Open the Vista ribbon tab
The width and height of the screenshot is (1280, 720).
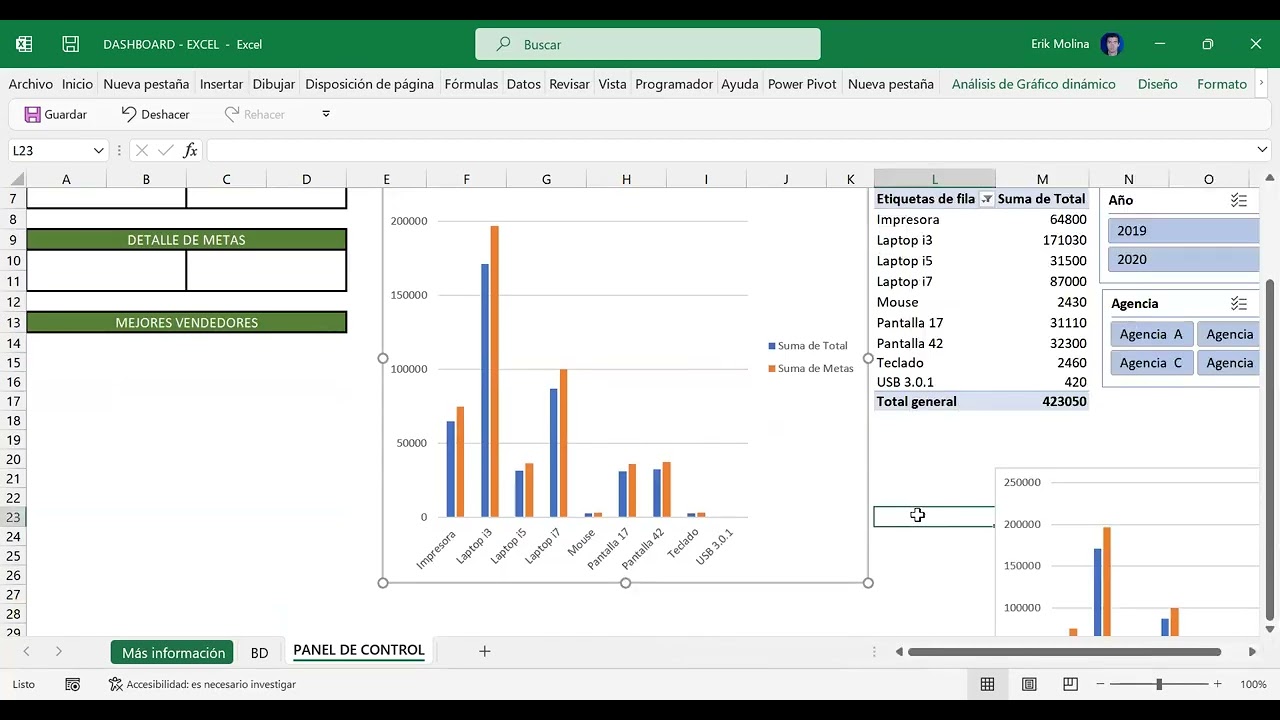click(612, 84)
